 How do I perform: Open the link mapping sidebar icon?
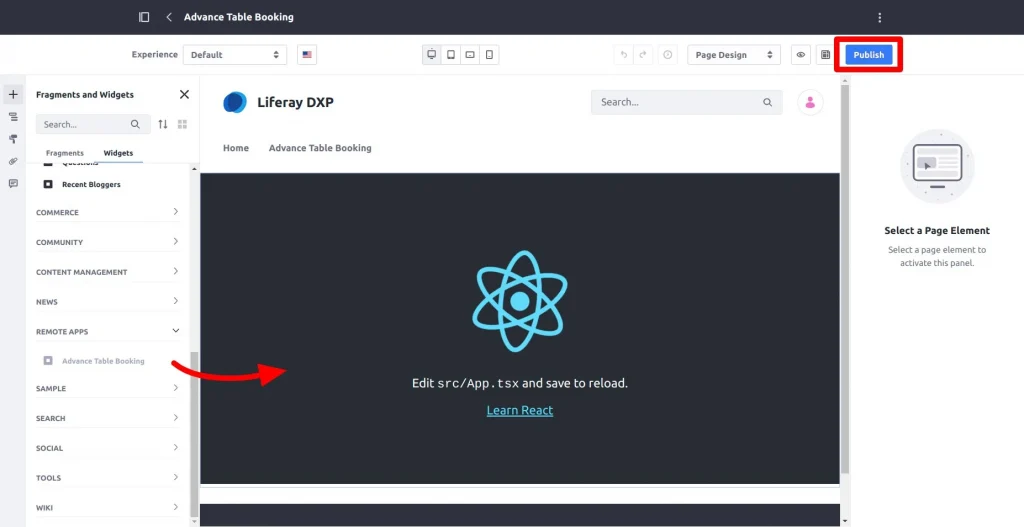pos(13,161)
